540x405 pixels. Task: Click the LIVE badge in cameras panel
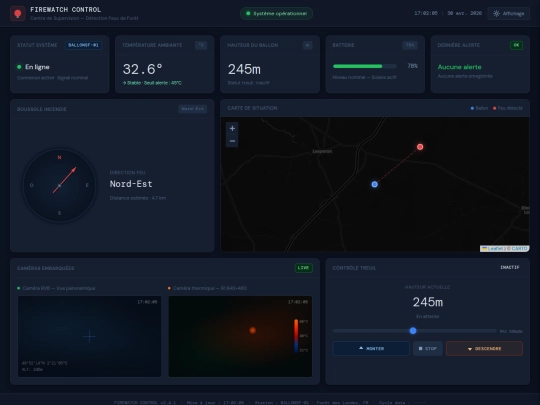click(x=303, y=268)
